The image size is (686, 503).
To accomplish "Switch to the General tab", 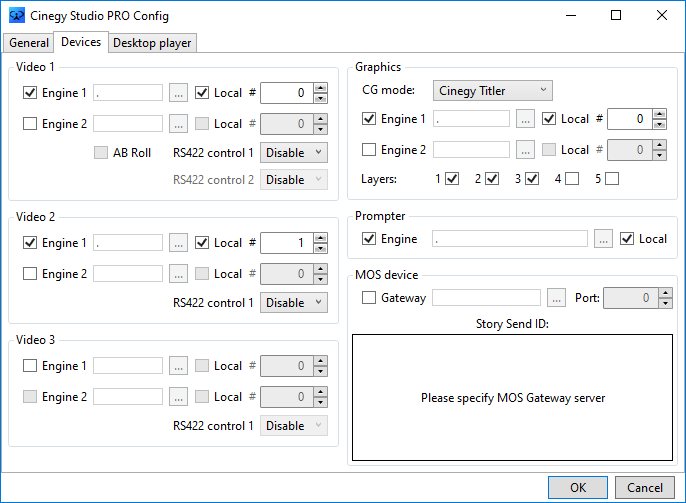I will [x=28, y=43].
